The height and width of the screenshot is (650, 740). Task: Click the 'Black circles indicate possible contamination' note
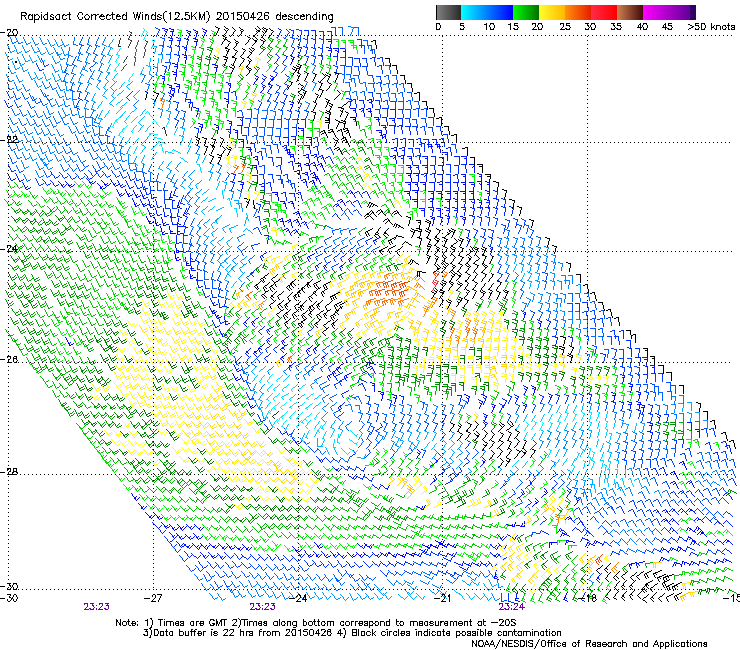(x=456, y=633)
